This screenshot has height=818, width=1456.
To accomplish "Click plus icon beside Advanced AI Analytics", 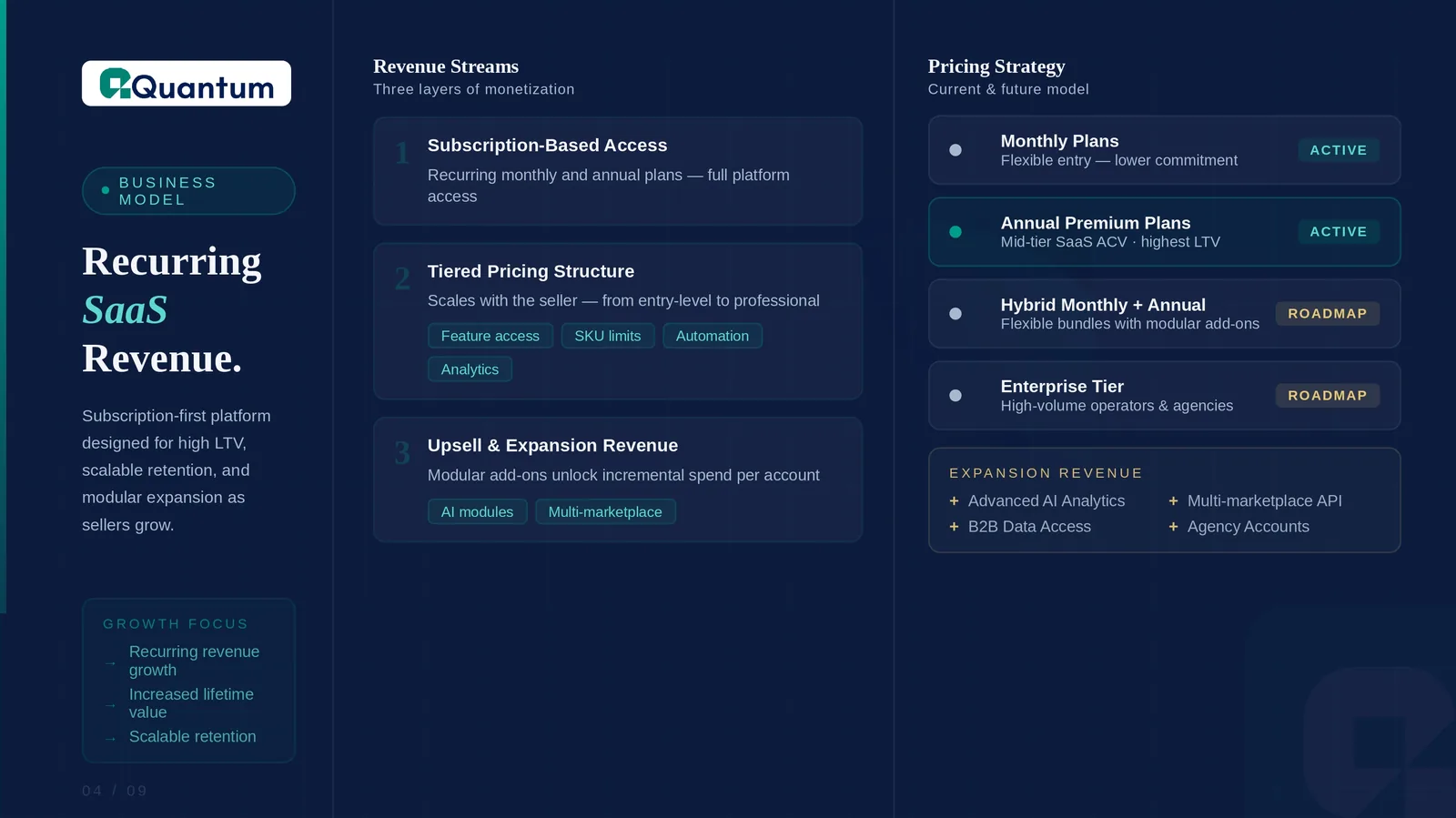I will coord(954,501).
